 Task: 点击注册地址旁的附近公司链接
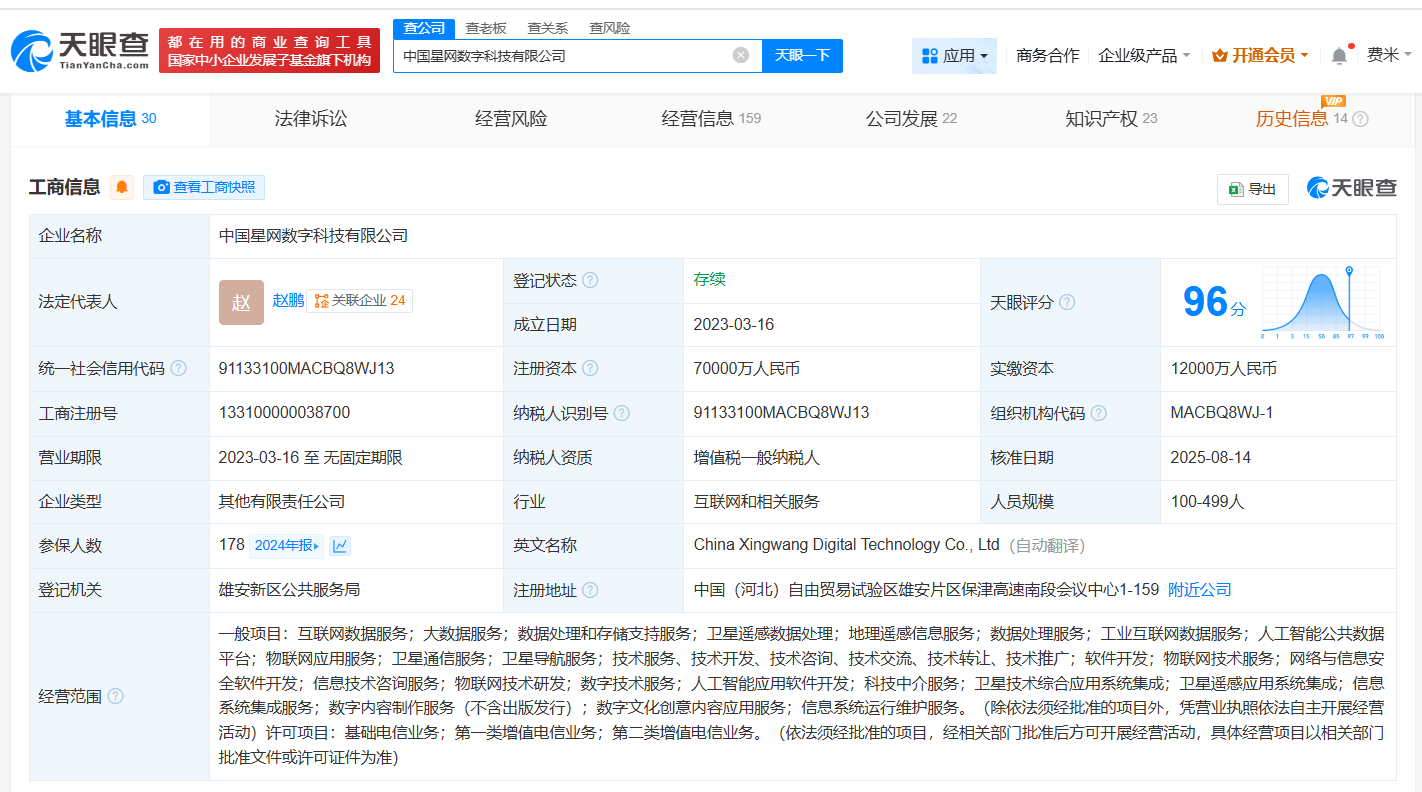click(1199, 589)
